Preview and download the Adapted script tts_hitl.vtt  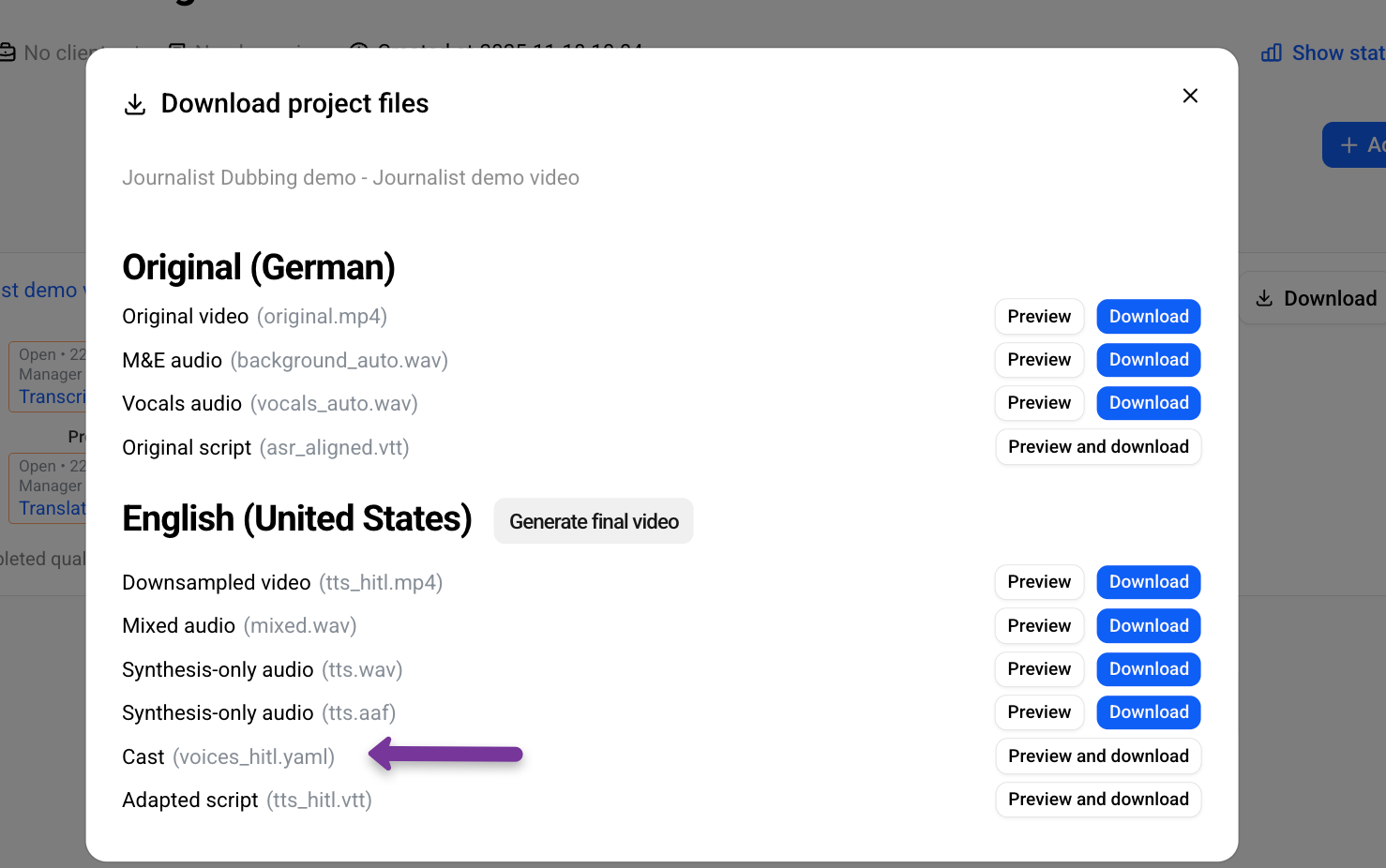1098,800
